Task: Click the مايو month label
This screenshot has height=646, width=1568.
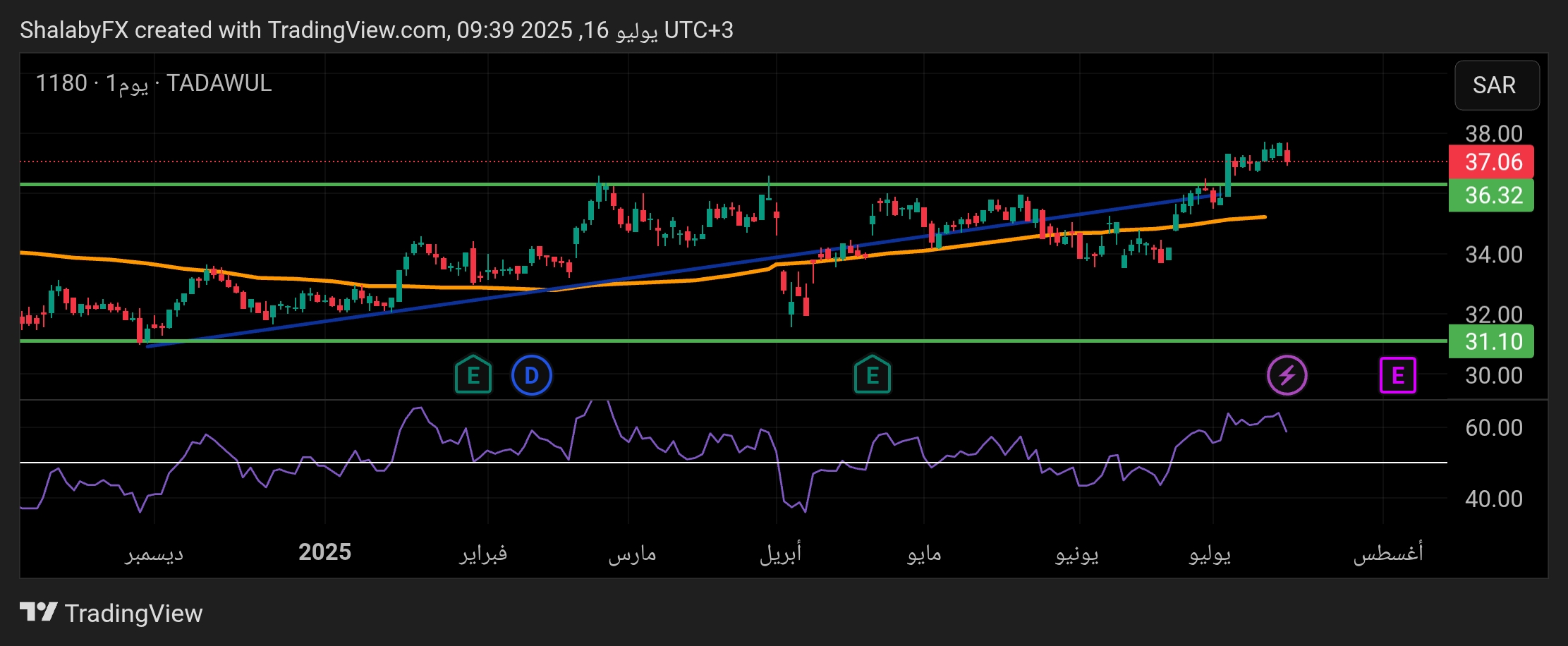Action: pyautogui.click(x=925, y=554)
